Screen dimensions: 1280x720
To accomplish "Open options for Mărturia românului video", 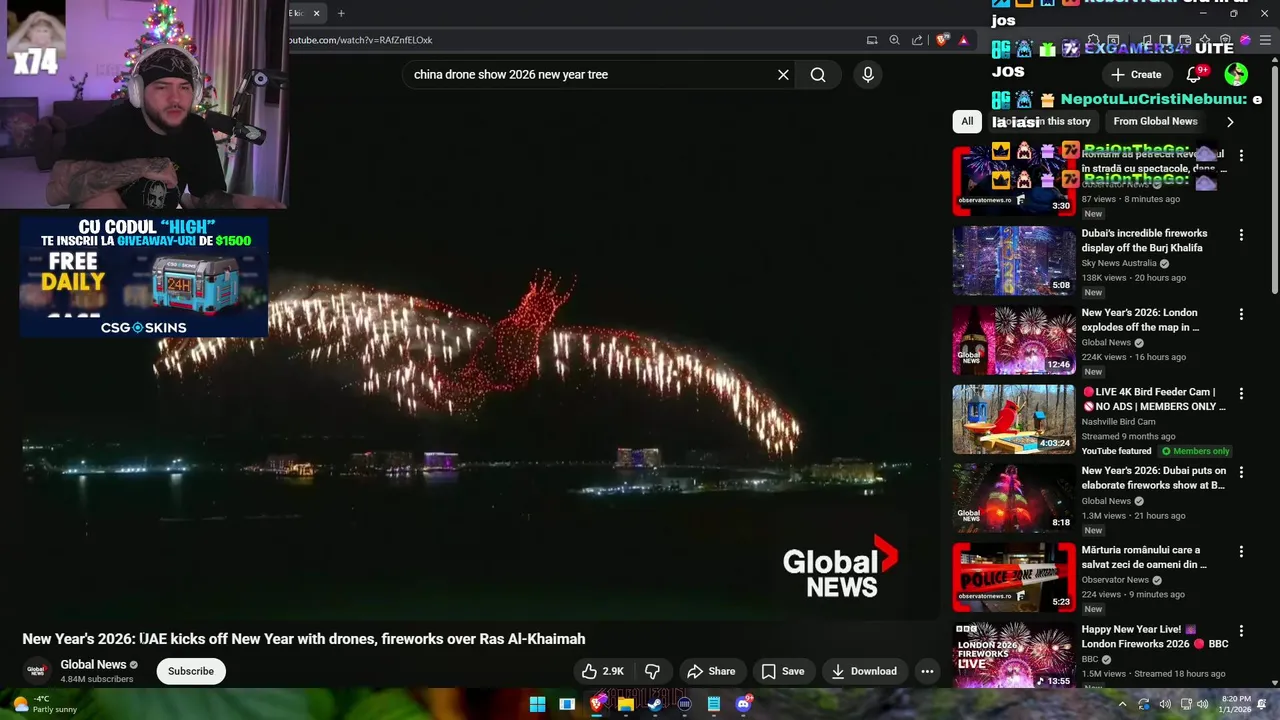I will coord(1241,551).
